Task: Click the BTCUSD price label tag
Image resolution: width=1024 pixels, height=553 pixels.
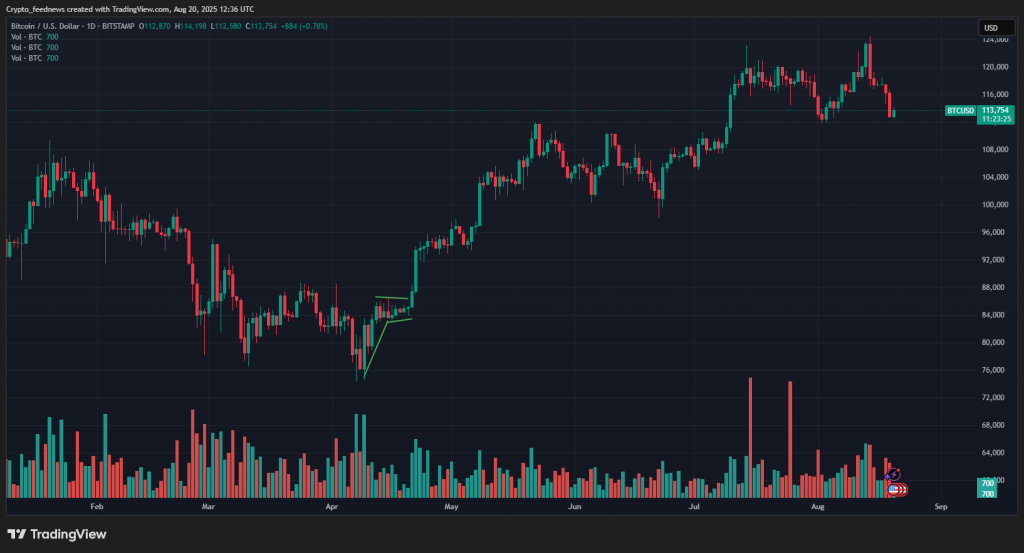Action: pos(960,110)
